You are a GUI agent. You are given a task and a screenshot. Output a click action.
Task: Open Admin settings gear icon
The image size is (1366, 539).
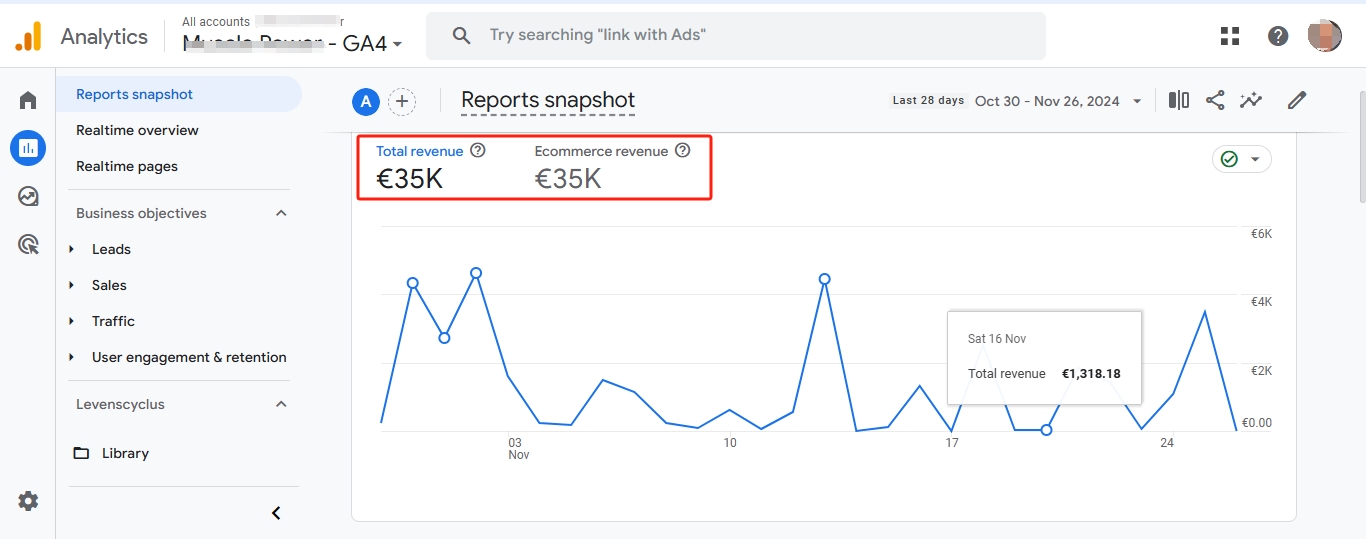(28, 501)
